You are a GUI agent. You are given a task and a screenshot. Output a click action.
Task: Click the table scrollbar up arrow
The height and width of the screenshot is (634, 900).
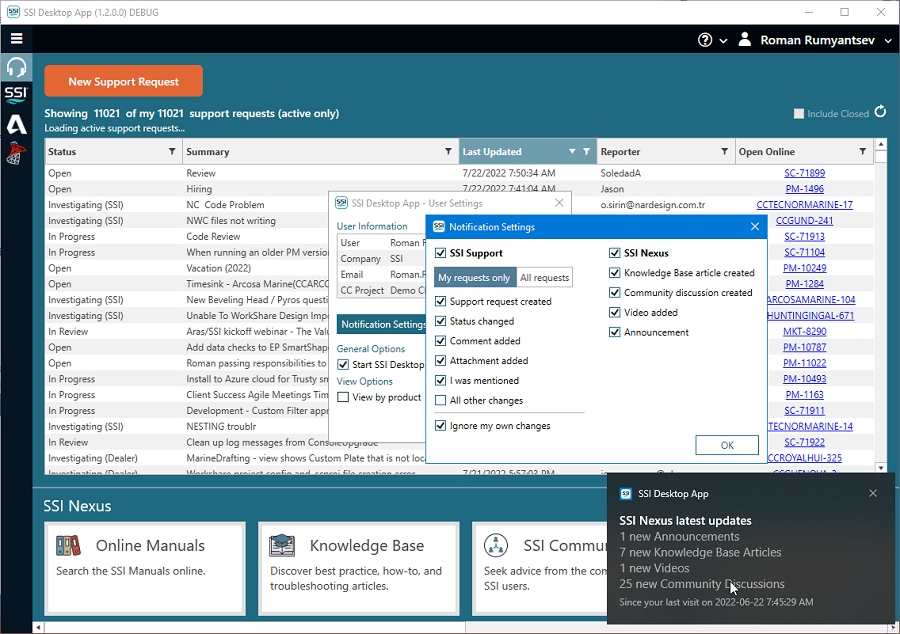click(x=881, y=144)
